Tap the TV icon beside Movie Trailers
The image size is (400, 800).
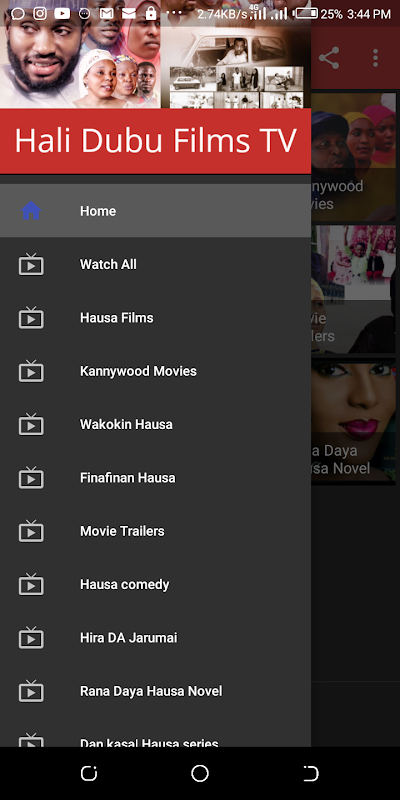click(x=31, y=531)
